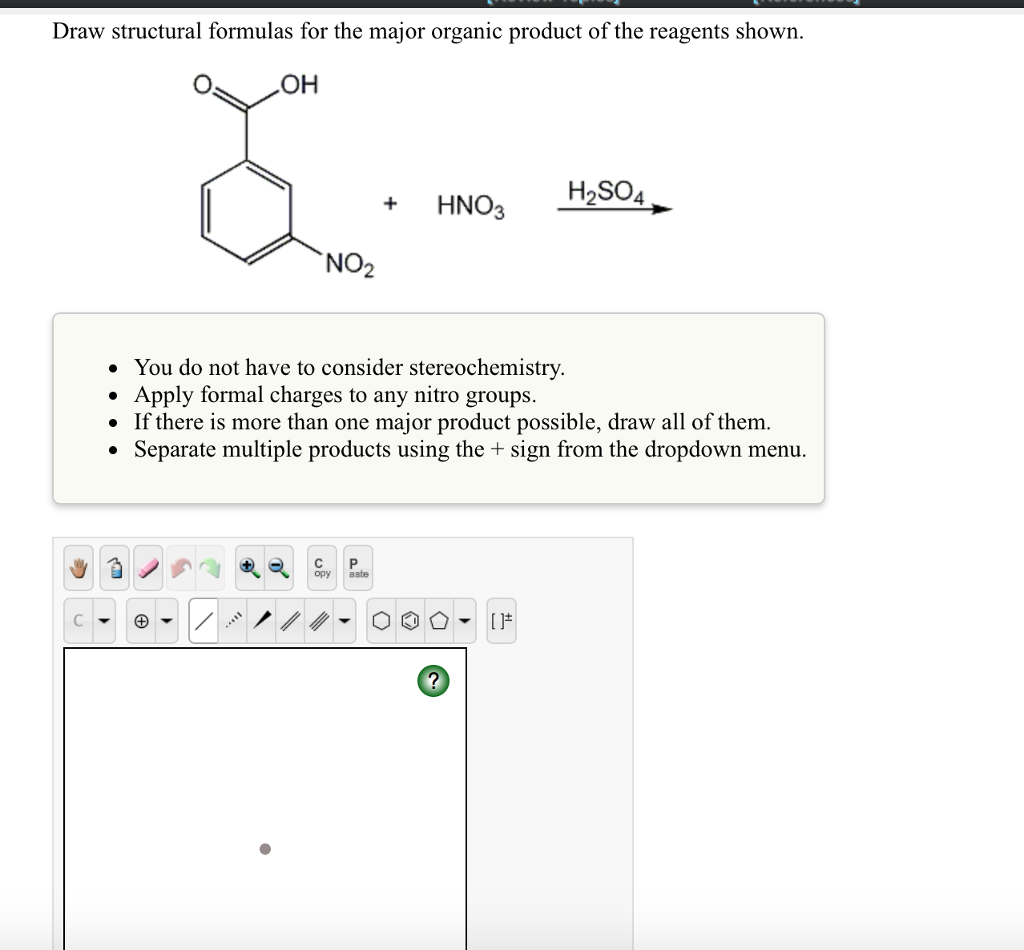Redo the last undone action
The width and height of the screenshot is (1024, 950).
[x=213, y=568]
